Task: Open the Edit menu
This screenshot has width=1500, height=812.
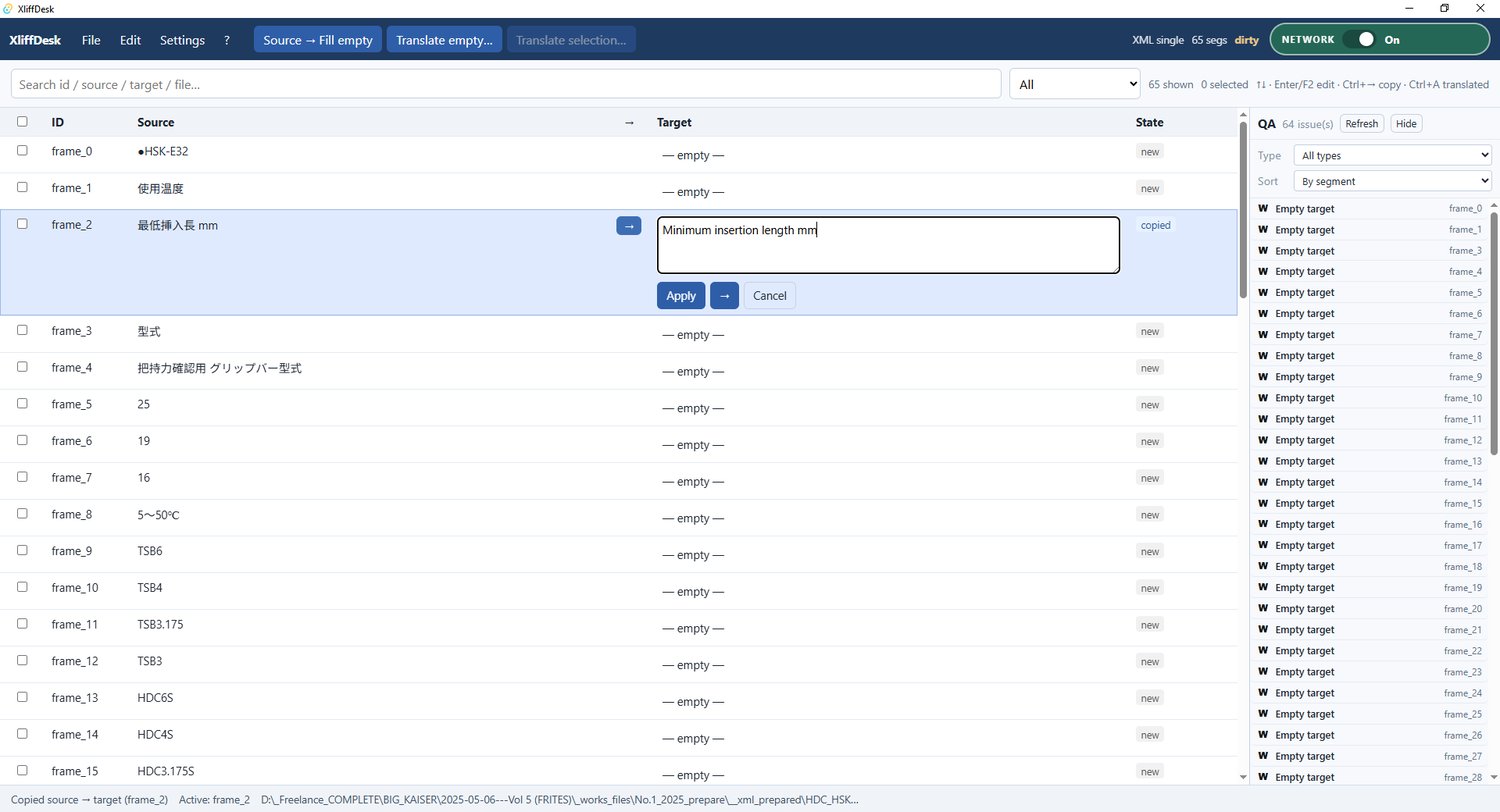Action: pyautogui.click(x=130, y=40)
